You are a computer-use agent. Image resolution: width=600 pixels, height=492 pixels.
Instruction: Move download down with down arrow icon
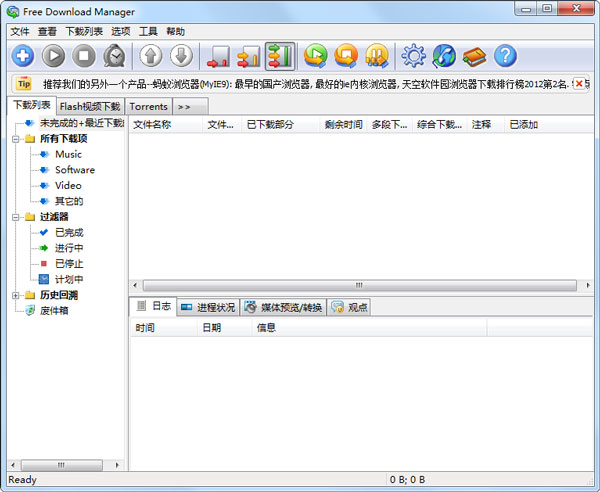click(181, 56)
